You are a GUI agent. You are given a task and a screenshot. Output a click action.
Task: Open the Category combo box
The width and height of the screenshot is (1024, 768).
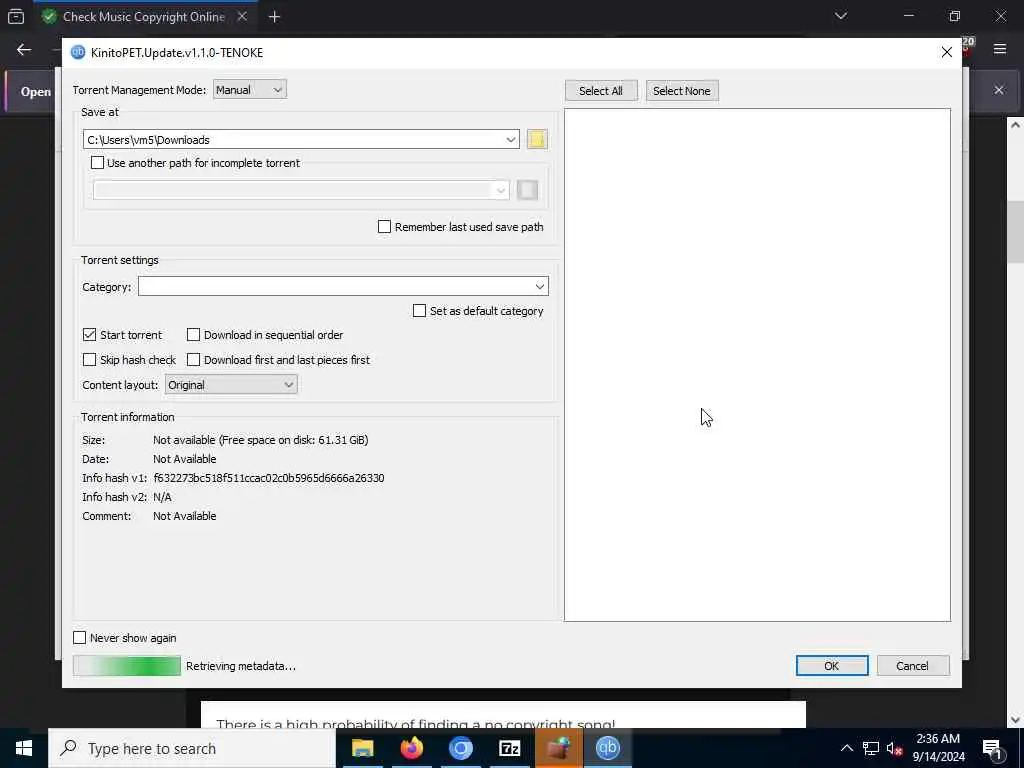(343, 286)
